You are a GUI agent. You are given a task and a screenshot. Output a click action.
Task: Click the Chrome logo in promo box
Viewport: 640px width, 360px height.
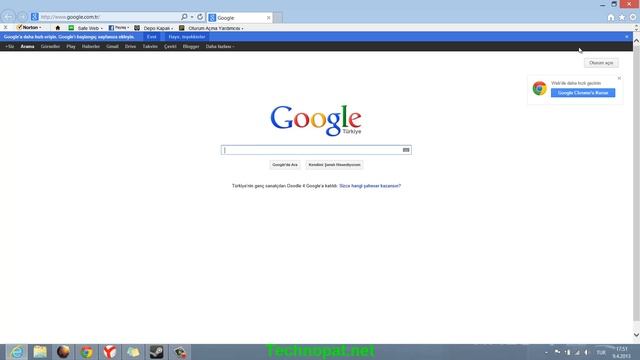click(x=539, y=88)
